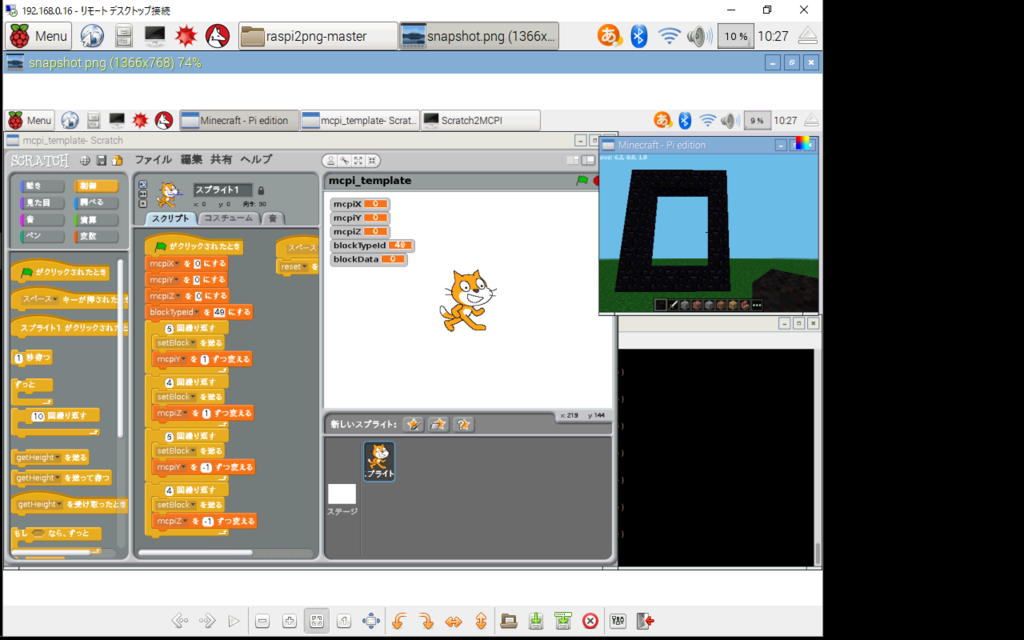Viewport: 1024px width, 640px height.
Task: Click sprite name field スプライト1
Action: [x=223, y=189]
